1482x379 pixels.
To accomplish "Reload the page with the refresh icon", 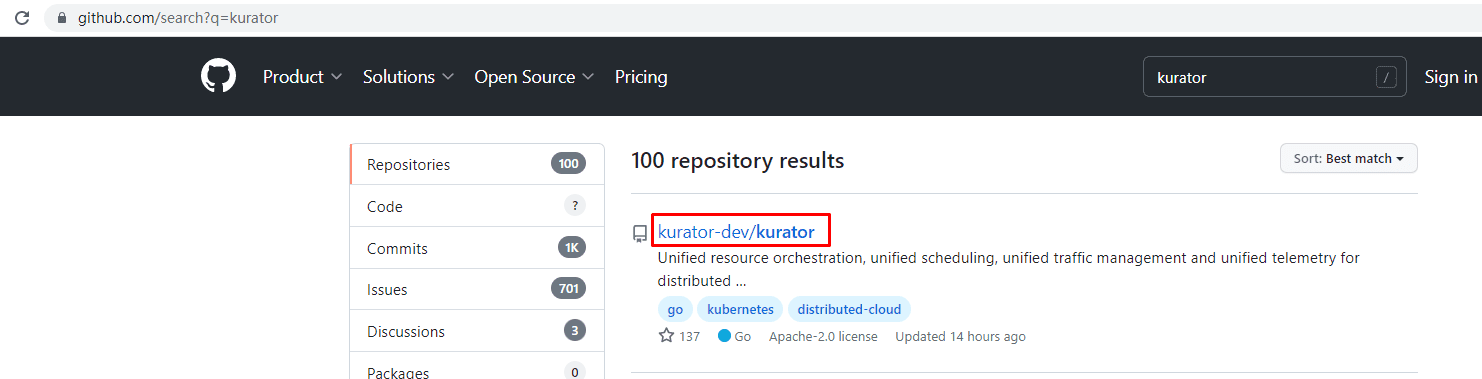I will pos(21,18).
